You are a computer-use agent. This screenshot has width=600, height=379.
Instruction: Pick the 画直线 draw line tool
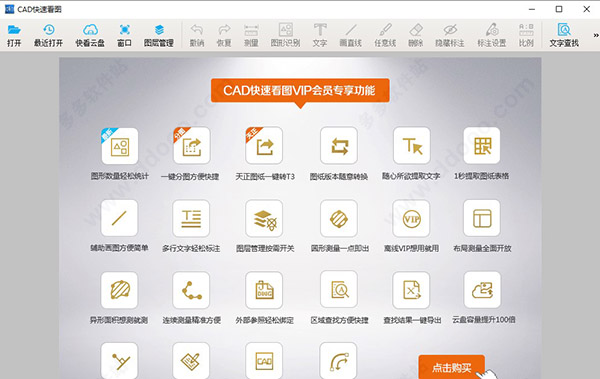pos(351,35)
